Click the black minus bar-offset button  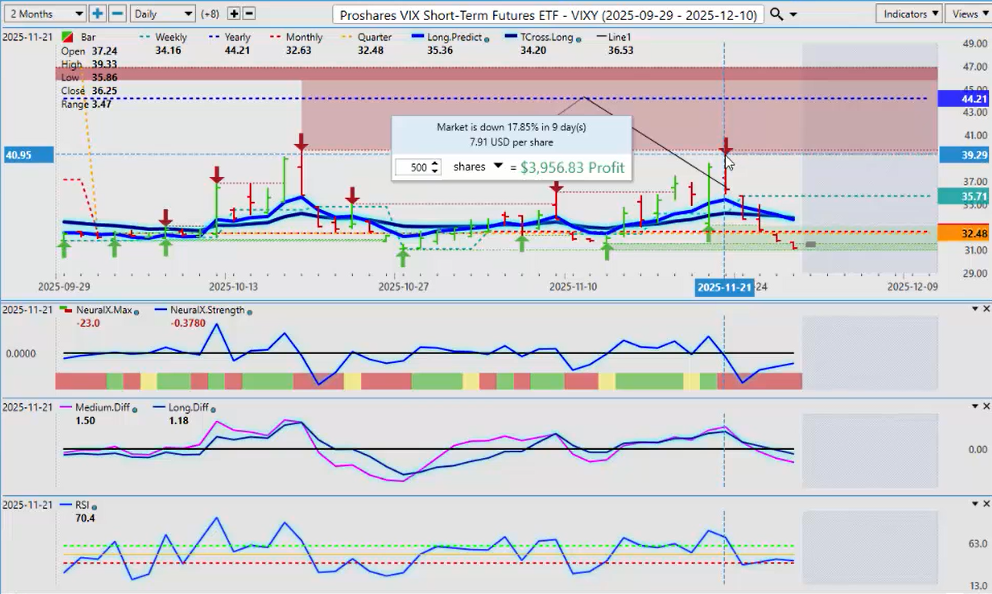click(x=249, y=13)
